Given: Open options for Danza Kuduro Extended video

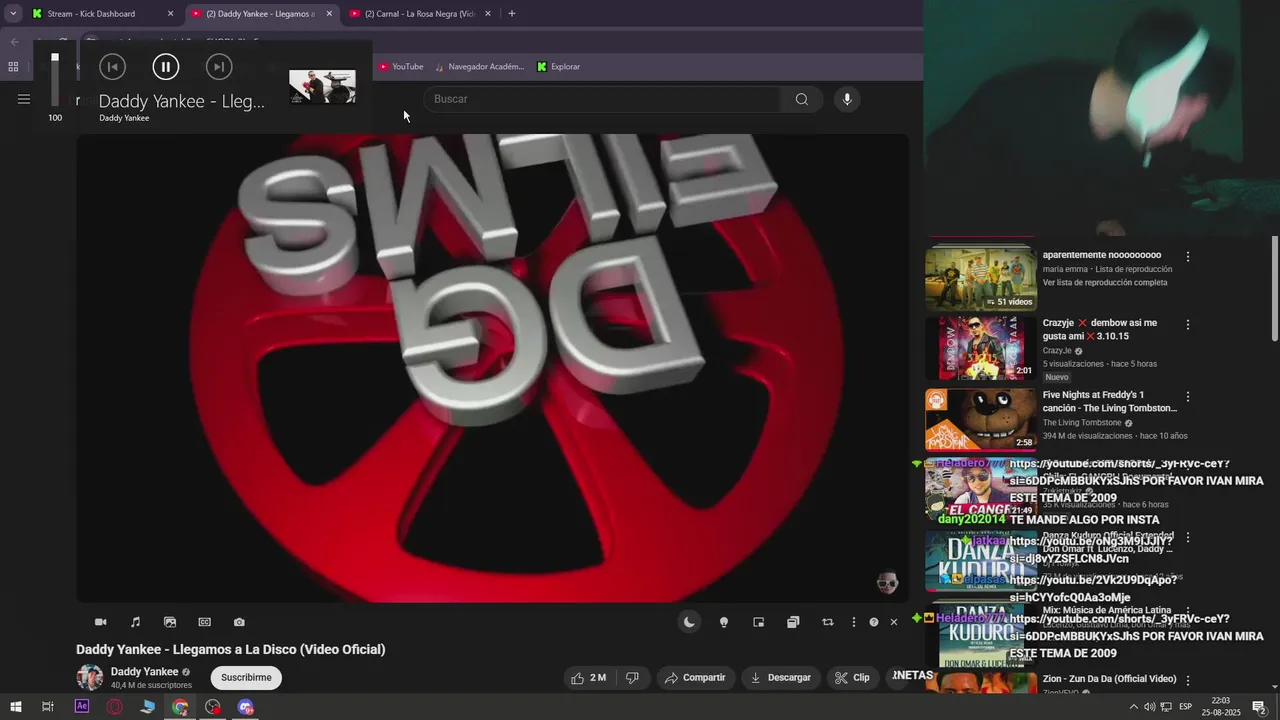Looking at the screenshot, I should (1188, 538).
